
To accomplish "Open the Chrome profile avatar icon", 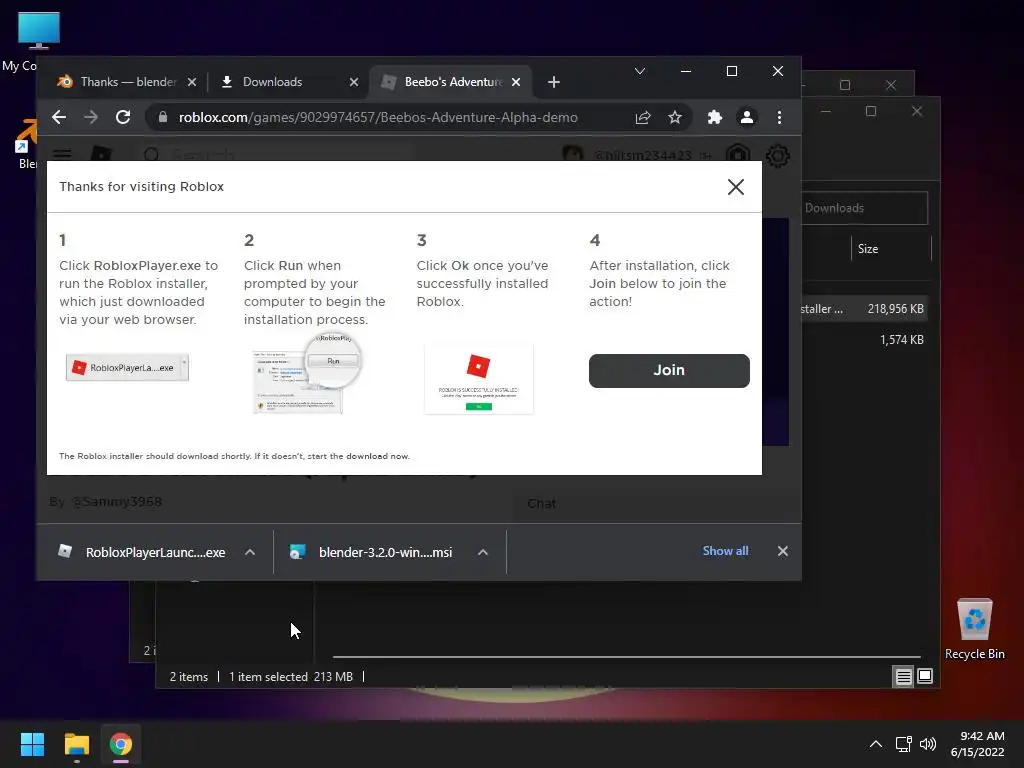I will [746, 118].
